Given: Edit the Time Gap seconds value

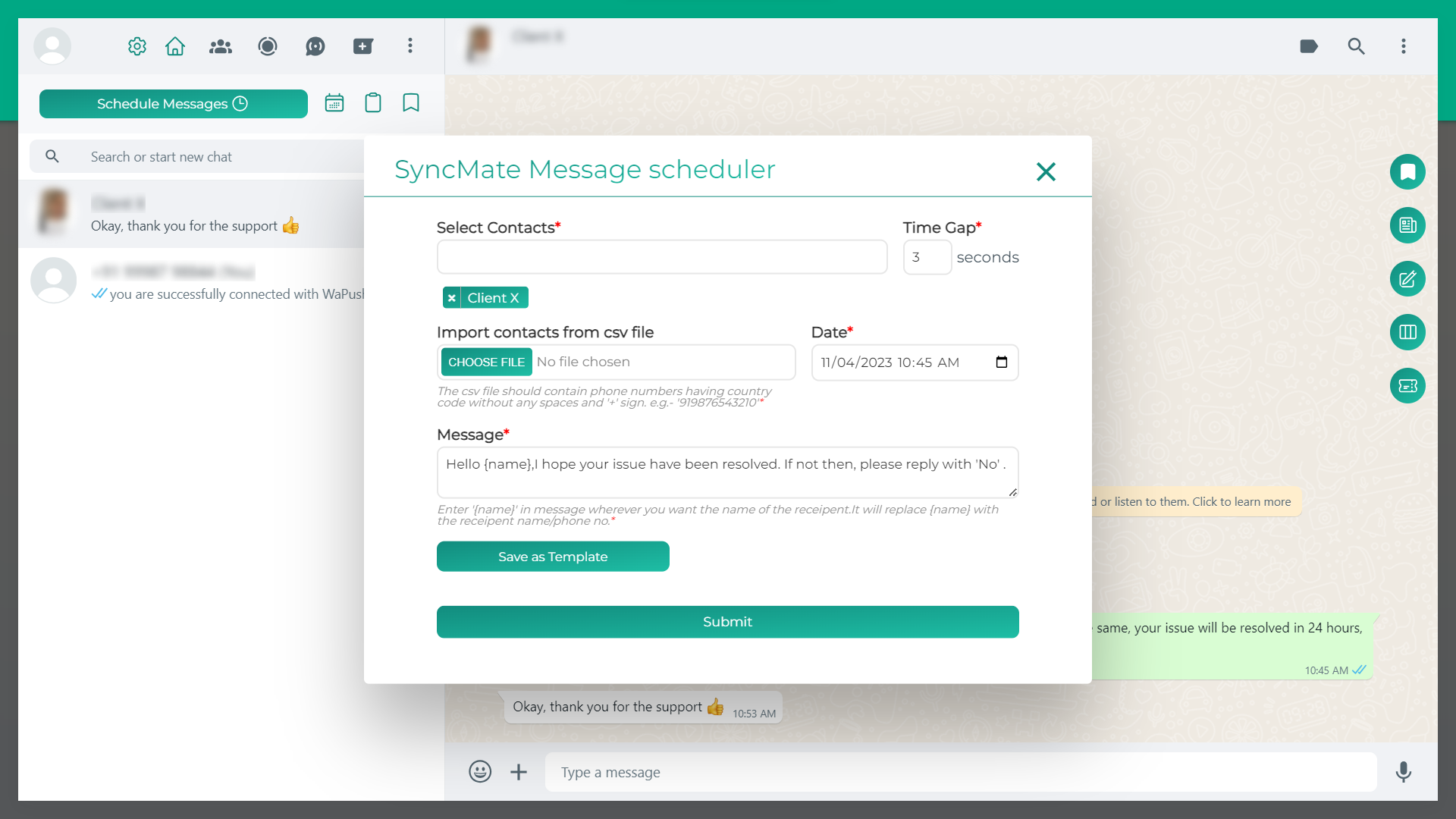Looking at the screenshot, I should [927, 257].
